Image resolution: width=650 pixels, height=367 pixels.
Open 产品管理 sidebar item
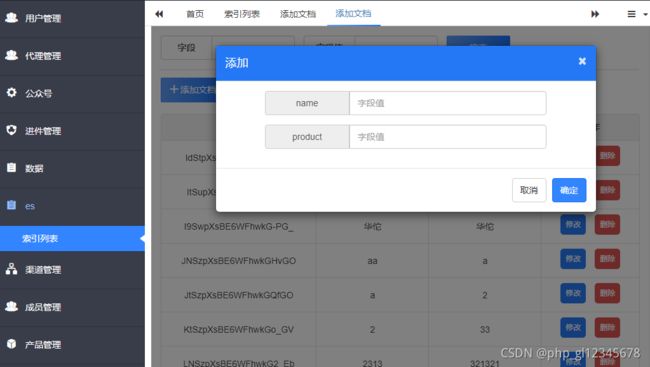coord(72,344)
